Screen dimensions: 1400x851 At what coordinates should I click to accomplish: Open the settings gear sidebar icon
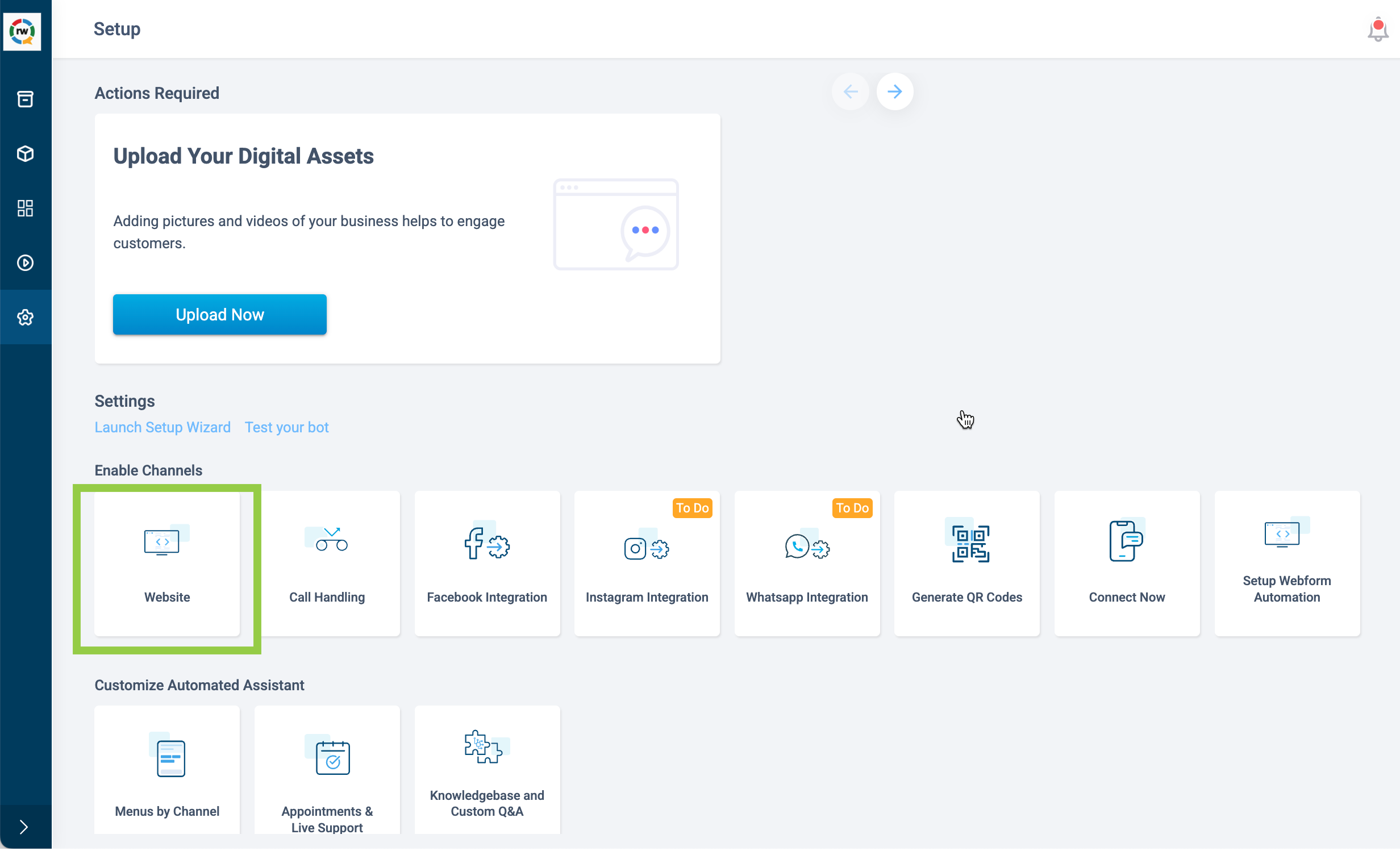click(x=25, y=317)
